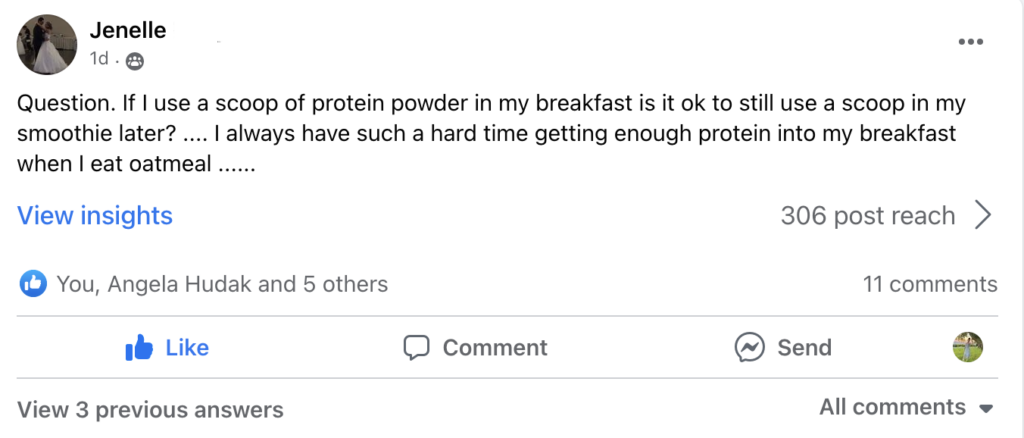Click the speech bubble Comment icon
1024x438 pixels.
point(416,348)
